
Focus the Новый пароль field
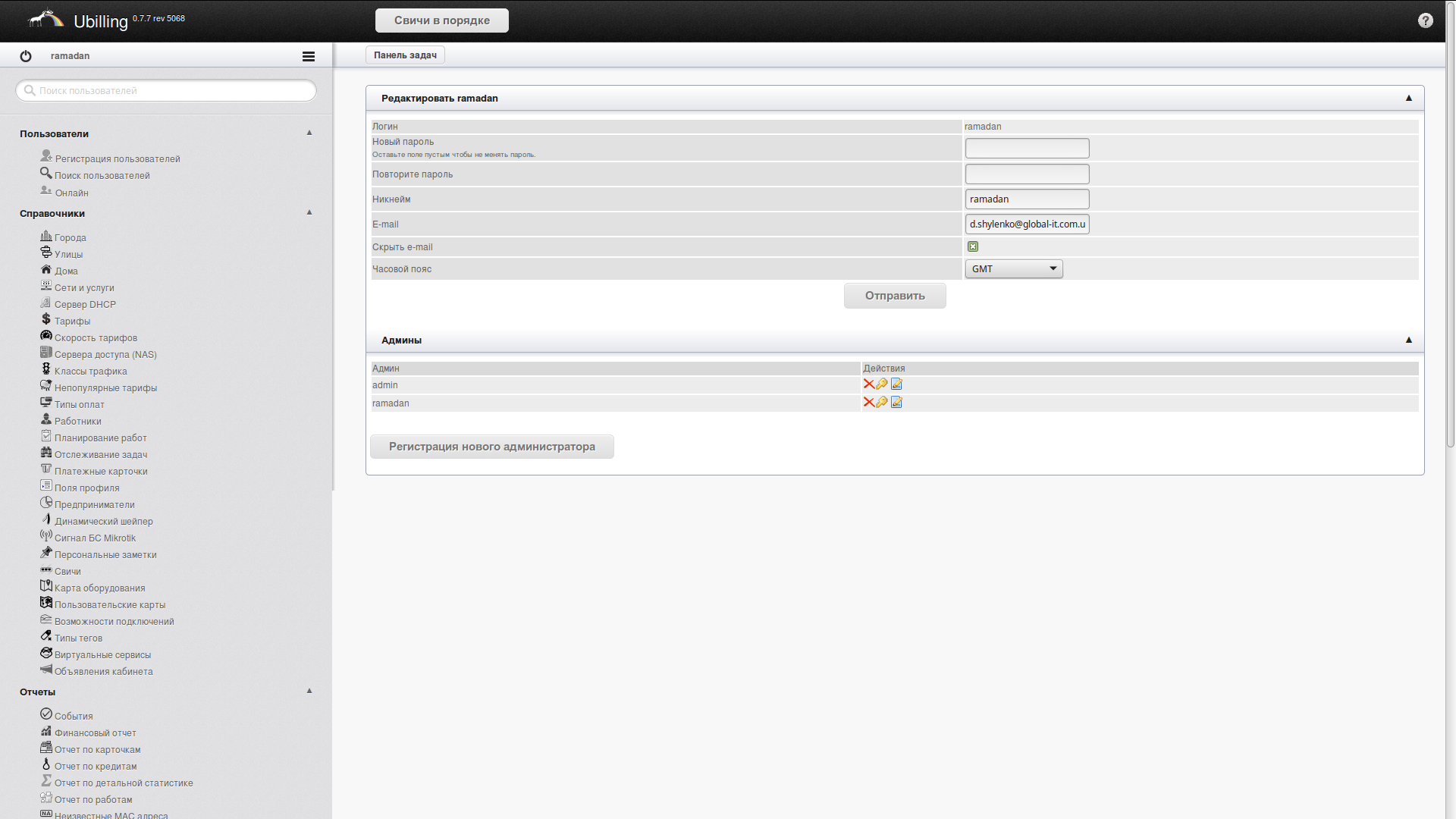(1028, 149)
